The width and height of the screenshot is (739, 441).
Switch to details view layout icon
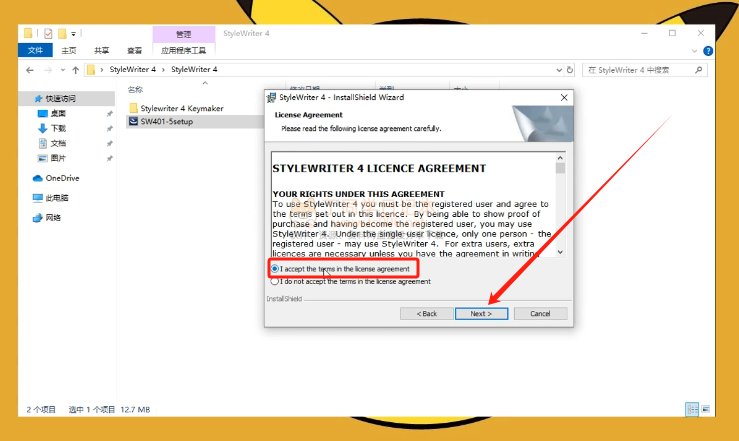point(692,409)
